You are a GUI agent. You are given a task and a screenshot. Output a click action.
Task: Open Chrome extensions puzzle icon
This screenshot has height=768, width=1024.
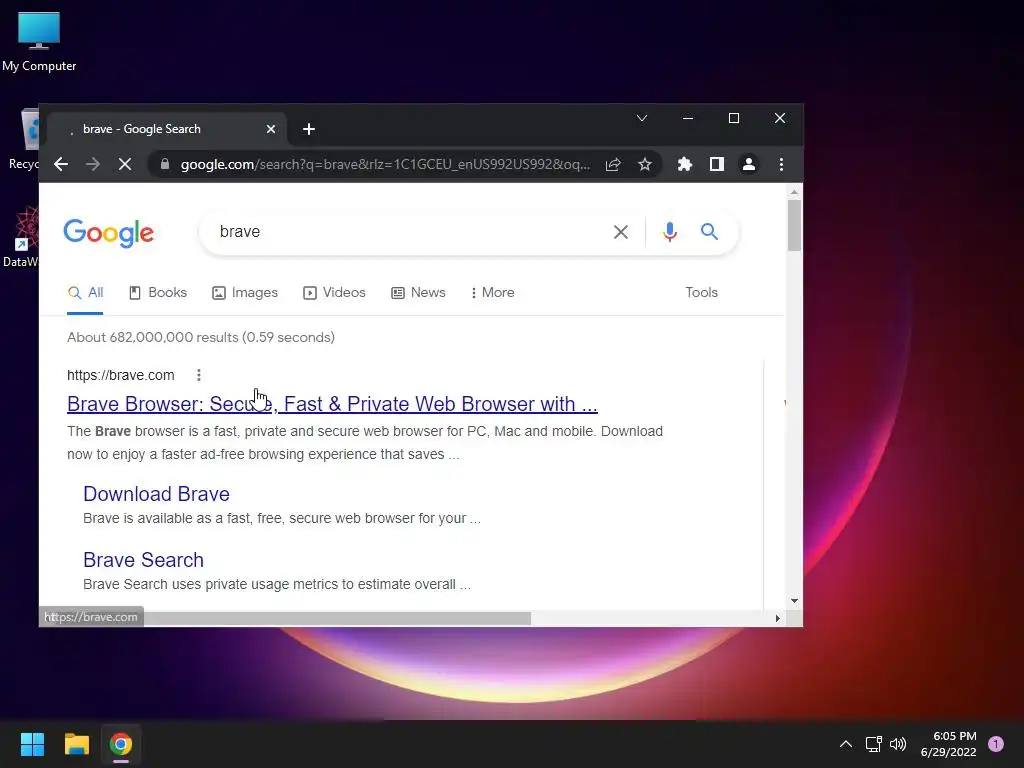[x=684, y=164]
